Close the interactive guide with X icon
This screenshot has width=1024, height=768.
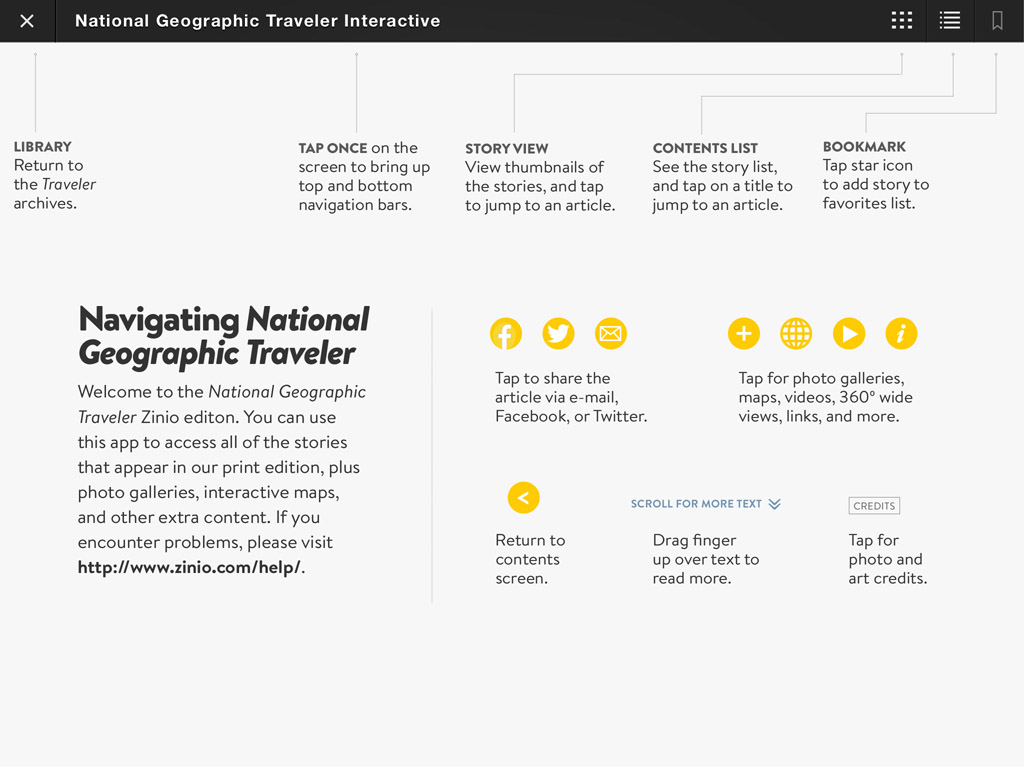click(27, 21)
